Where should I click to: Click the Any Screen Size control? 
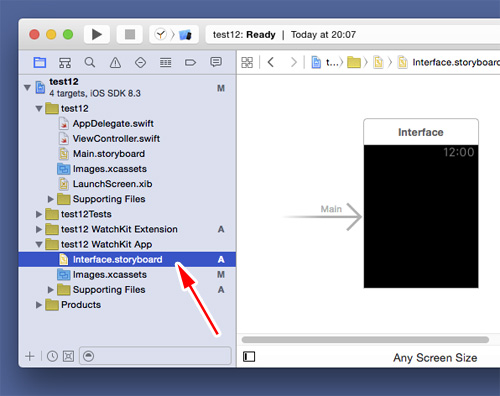(435, 358)
